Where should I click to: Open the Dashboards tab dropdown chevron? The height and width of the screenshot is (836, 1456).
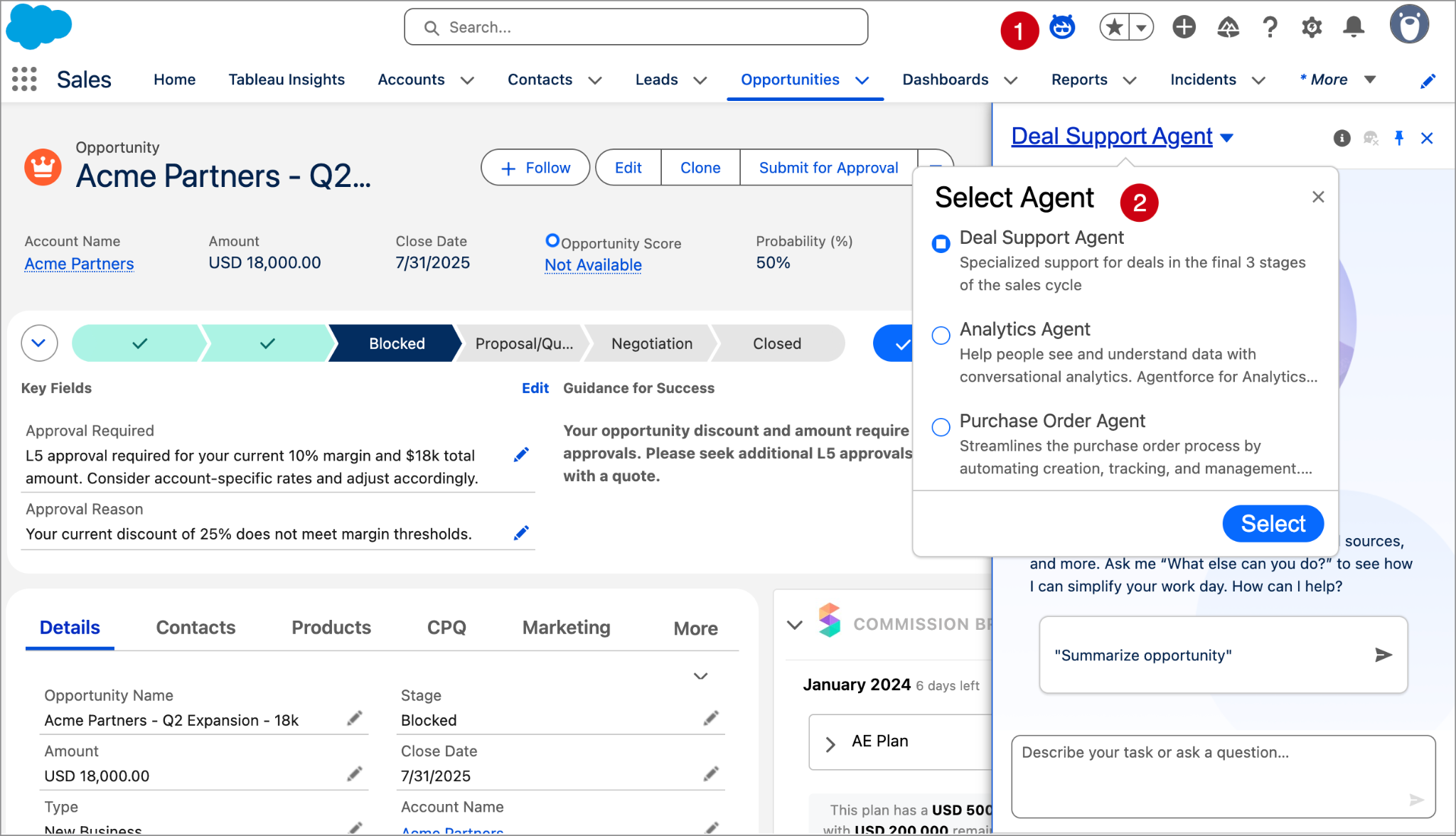click(1010, 80)
